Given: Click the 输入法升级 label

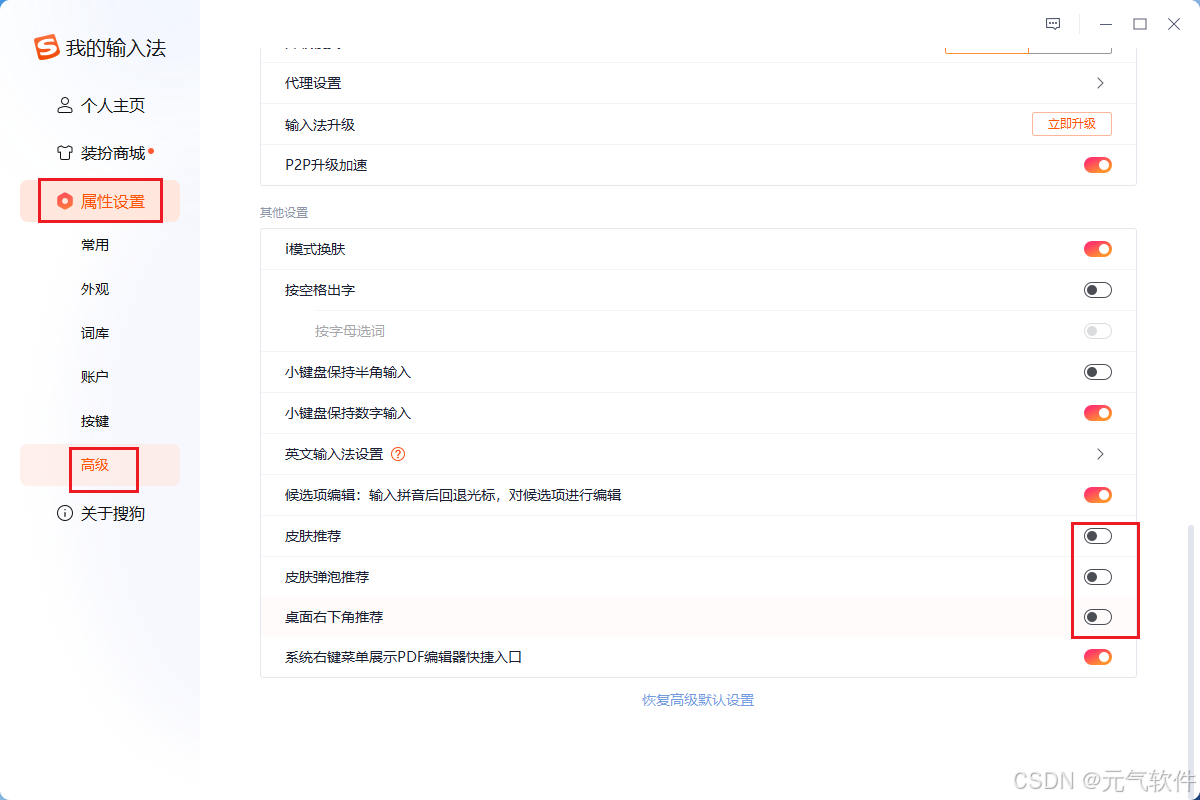Looking at the screenshot, I should coord(320,125).
